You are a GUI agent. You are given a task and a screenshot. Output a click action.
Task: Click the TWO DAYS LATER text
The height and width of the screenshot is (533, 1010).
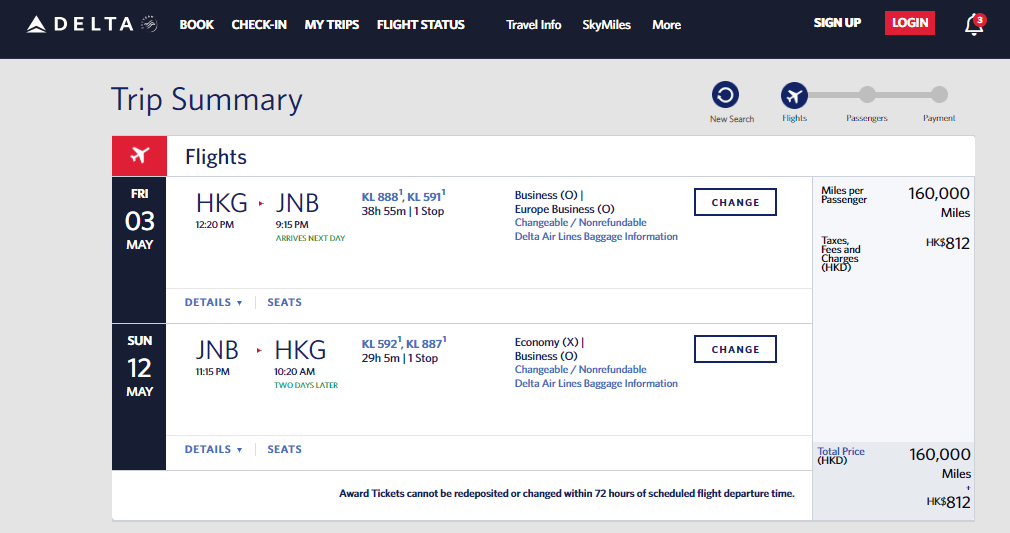pyautogui.click(x=306, y=385)
